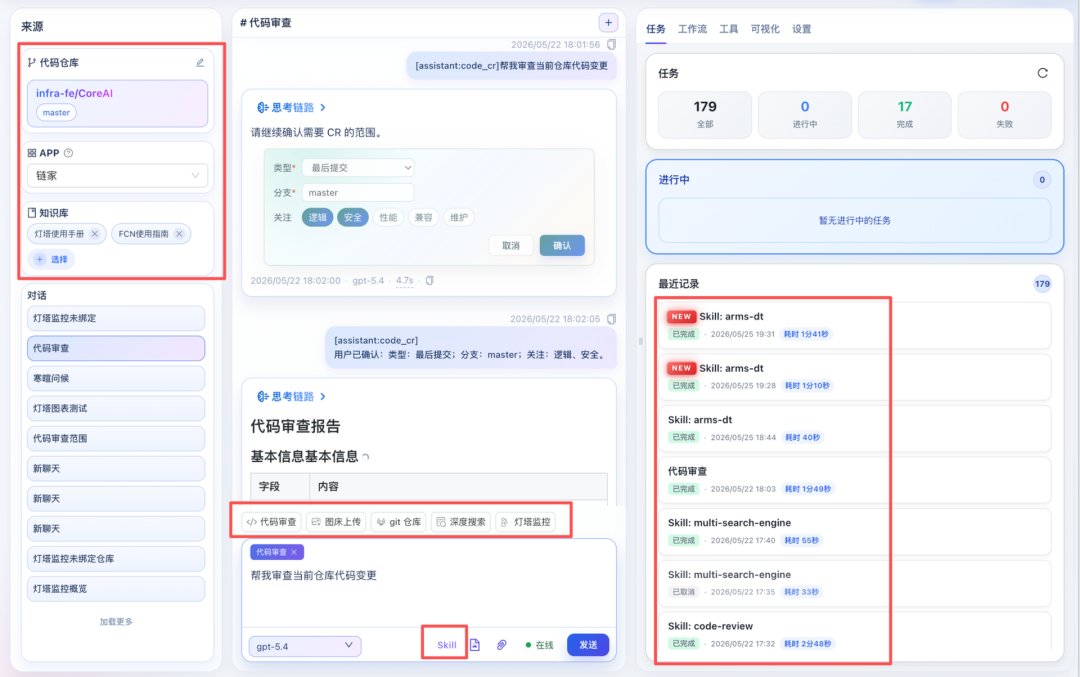Attach a file with the paperclip icon
This screenshot has width=1080, height=677.
501,645
